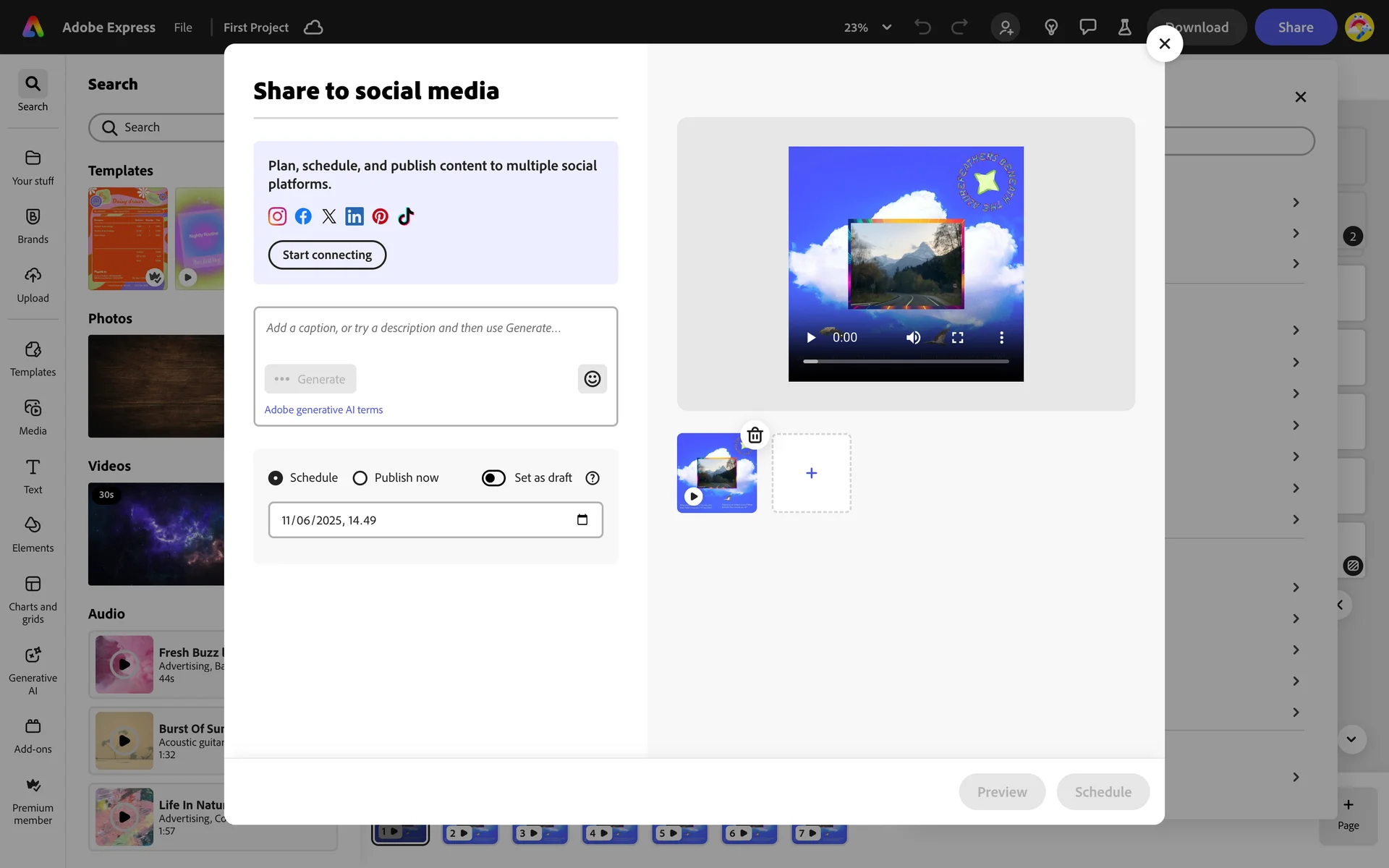Open the comments speech bubble icon
This screenshot has width=1389, height=868.
tap(1087, 27)
